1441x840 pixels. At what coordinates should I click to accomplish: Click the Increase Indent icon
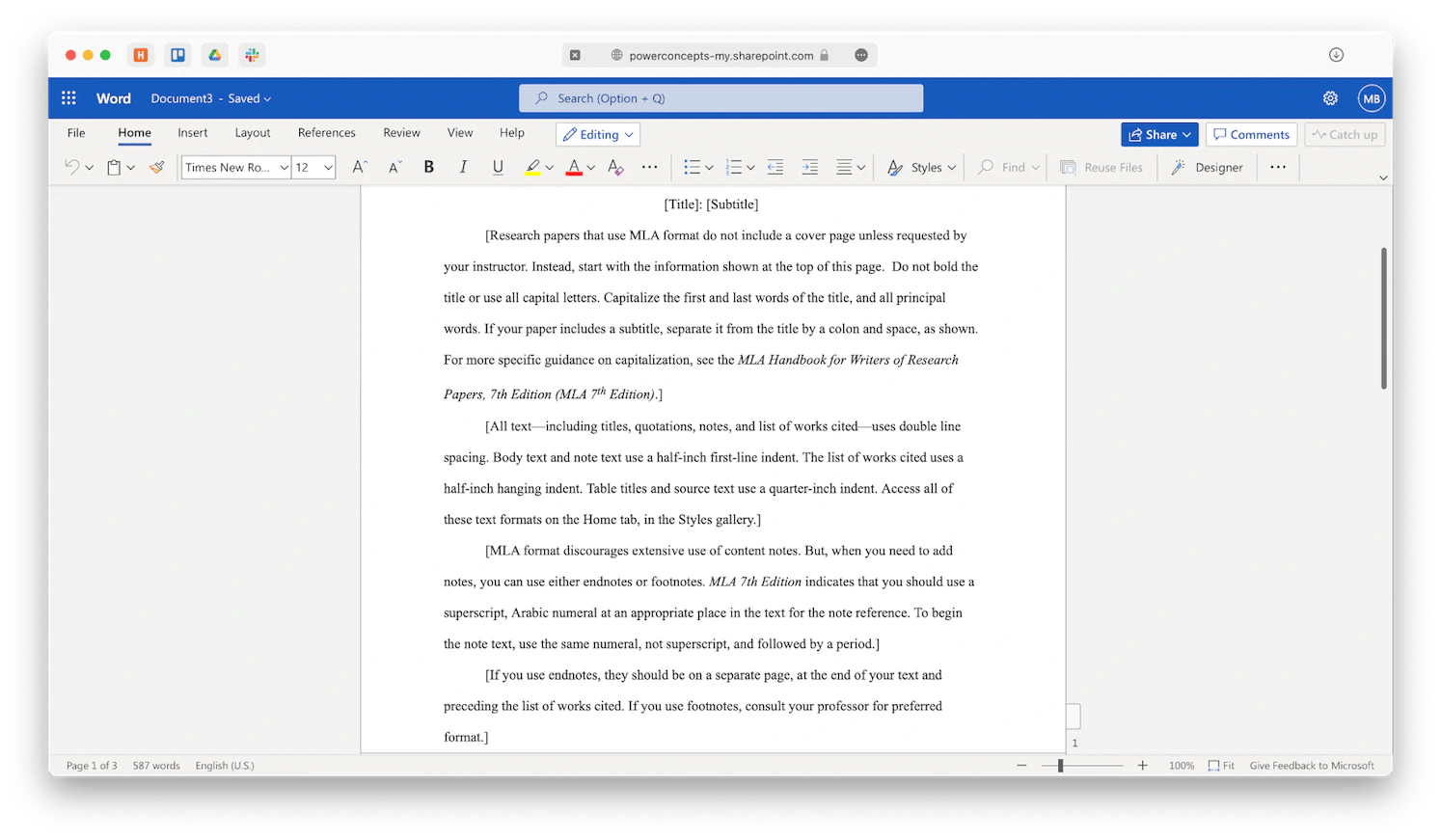pyautogui.click(x=809, y=167)
